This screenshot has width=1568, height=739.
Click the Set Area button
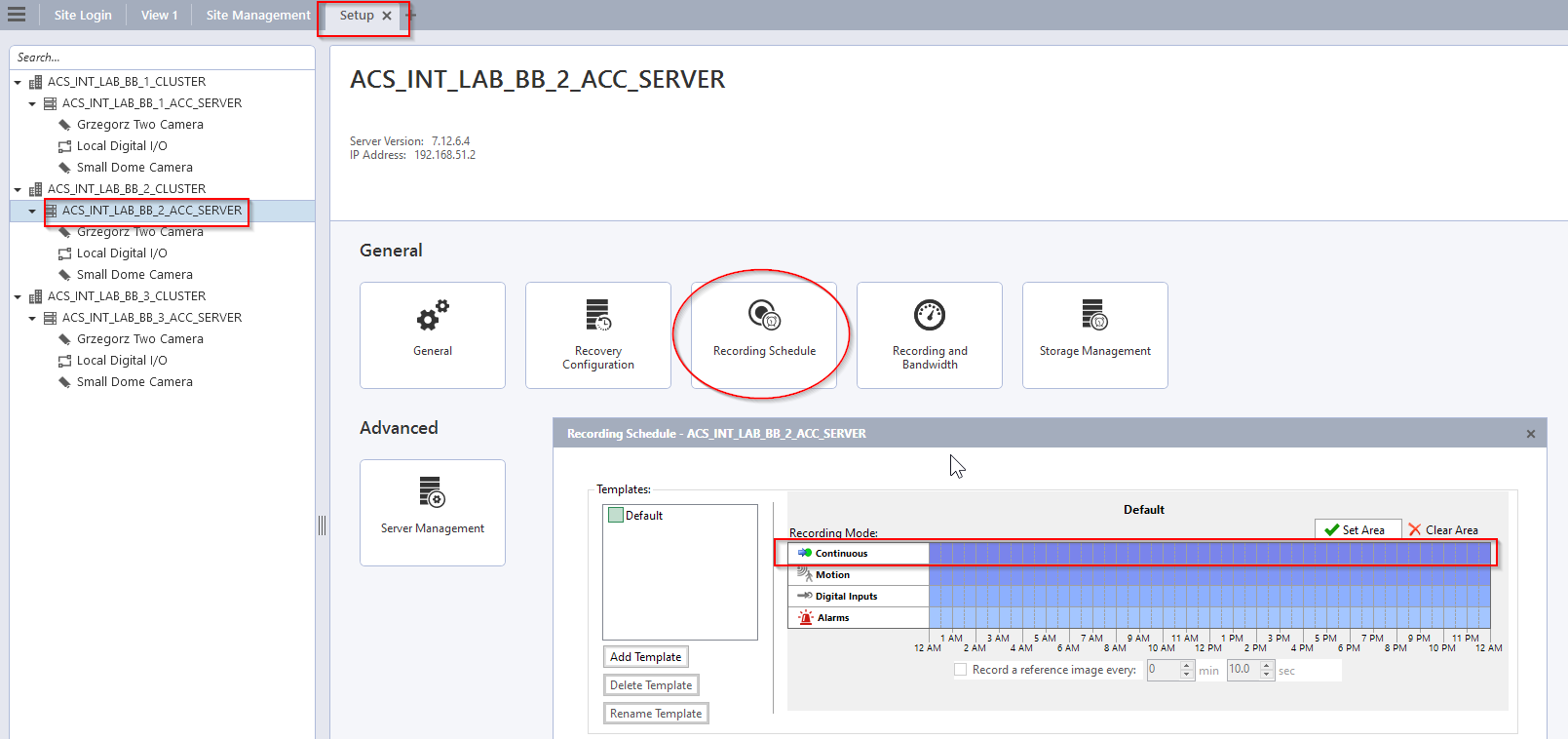coord(1358,529)
